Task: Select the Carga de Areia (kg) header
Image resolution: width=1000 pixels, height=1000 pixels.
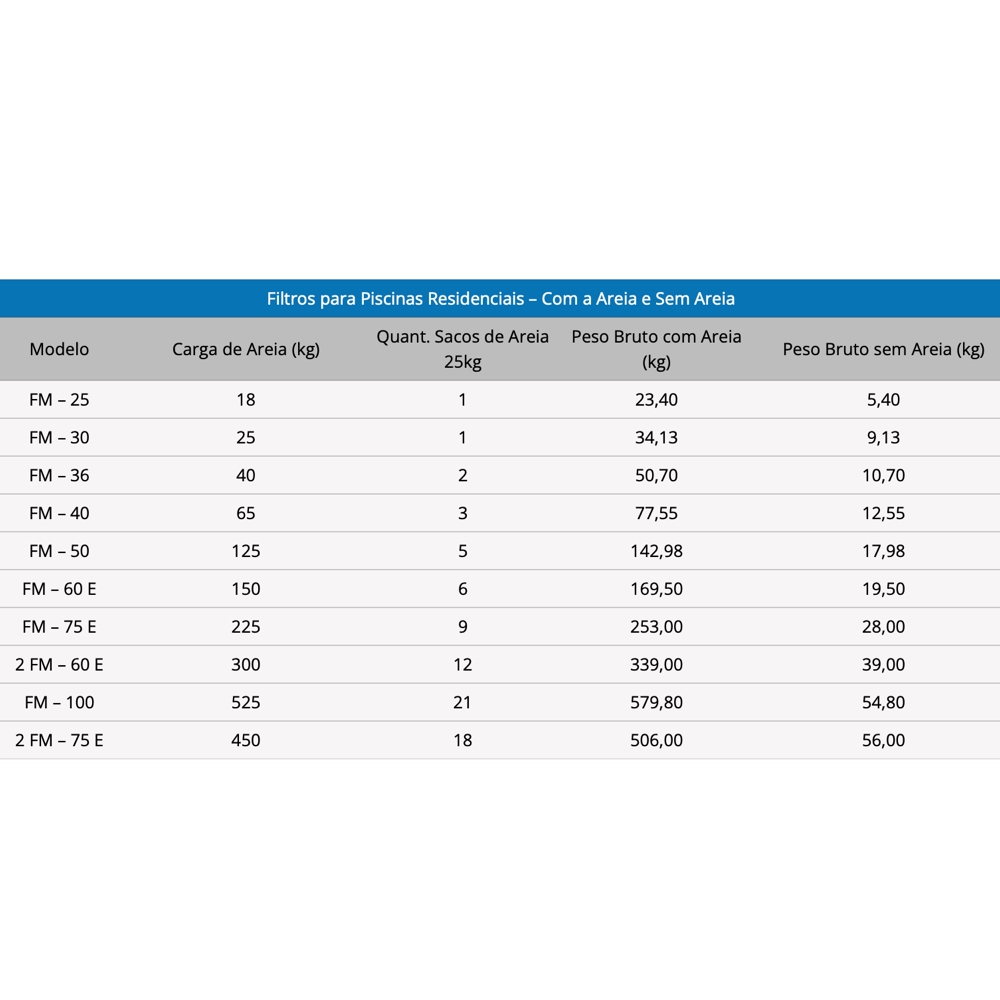Action: 246,349
